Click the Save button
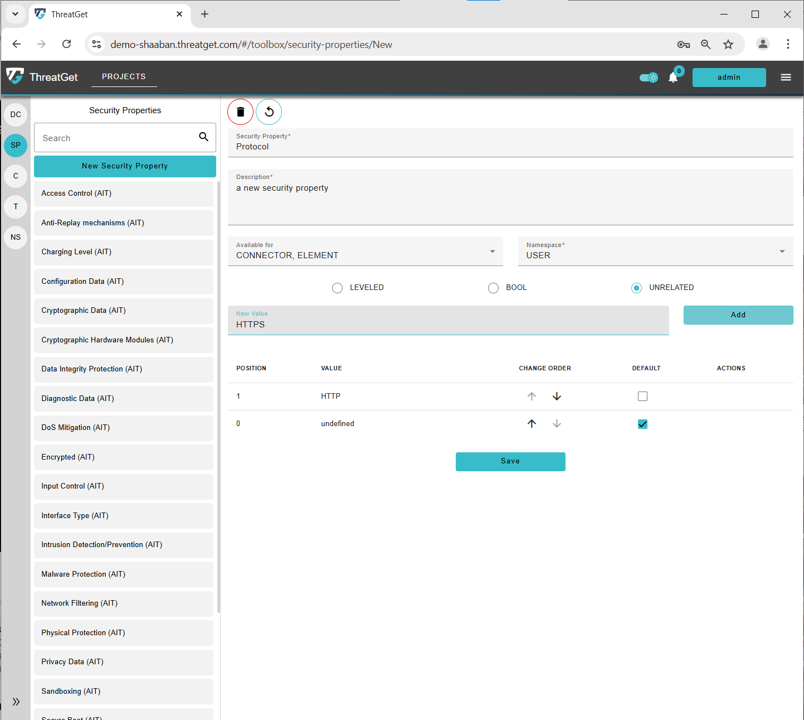The width and height of the screenshot is (804, 720). pyautogui.click(x=510, y=461)
